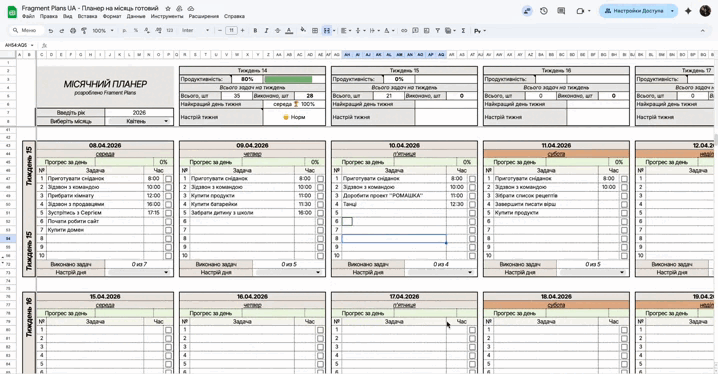Check off Приготувати сніданок on 08.04.2026
718x374 pixels.
pos(168,179)
